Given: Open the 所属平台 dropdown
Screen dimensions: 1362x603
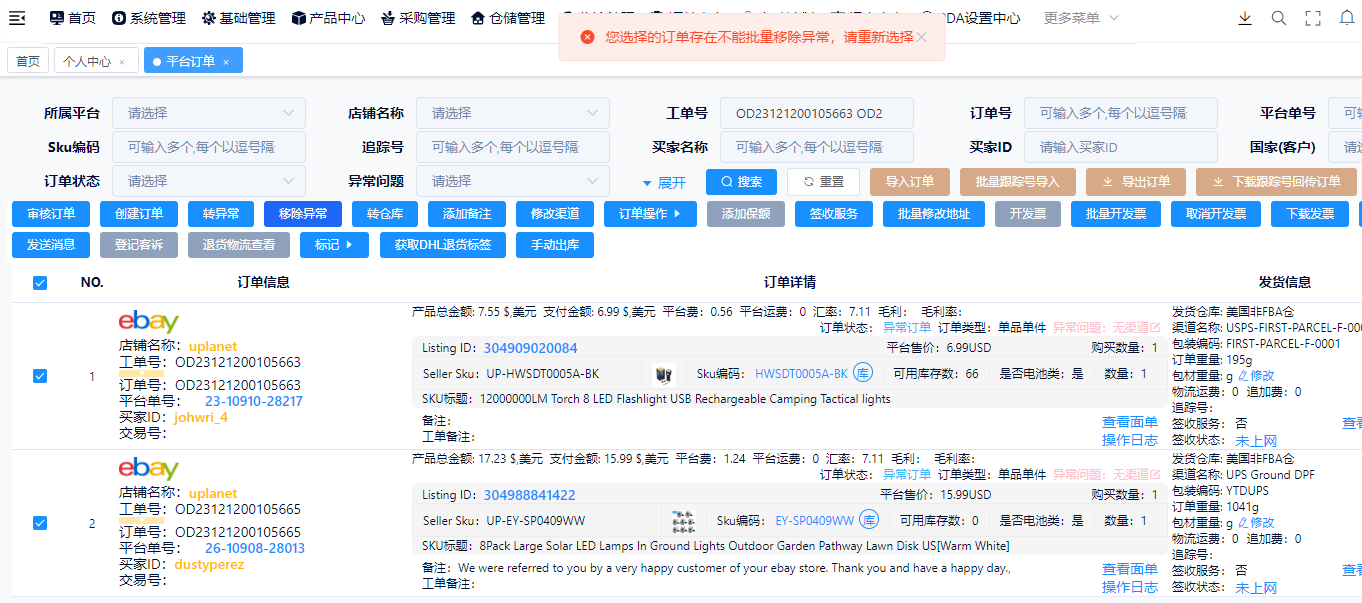Looking at the screenshot, I should [208, 113].
